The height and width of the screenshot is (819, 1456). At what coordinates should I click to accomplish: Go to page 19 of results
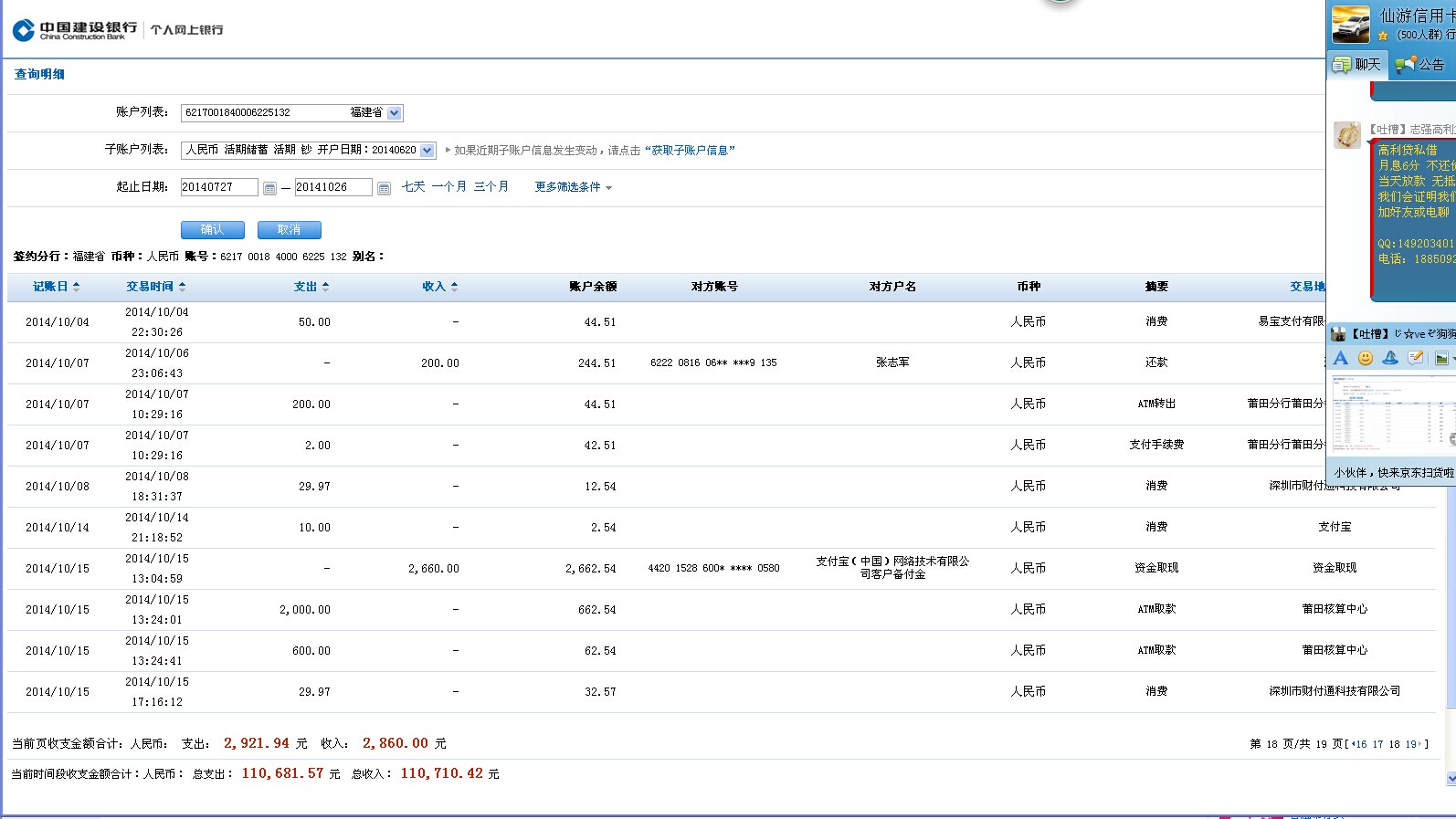[1411, 744]
